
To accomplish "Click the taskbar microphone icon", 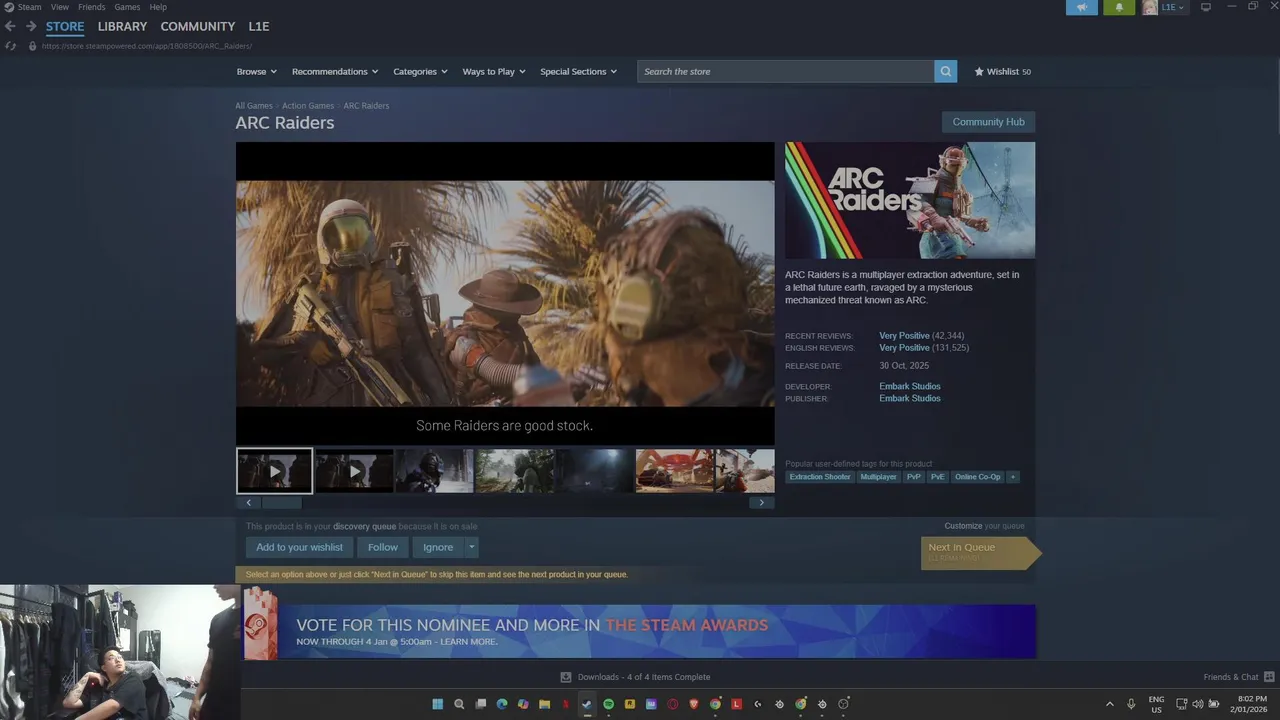I will coord(1131,704).
